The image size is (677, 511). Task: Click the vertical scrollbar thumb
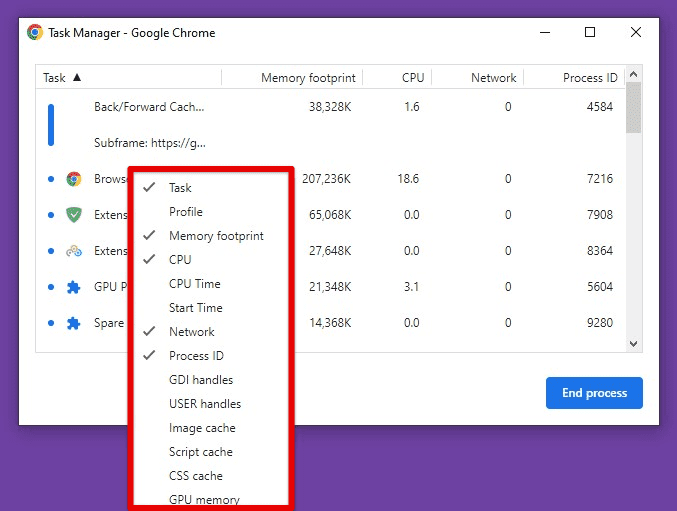(633, 107)
